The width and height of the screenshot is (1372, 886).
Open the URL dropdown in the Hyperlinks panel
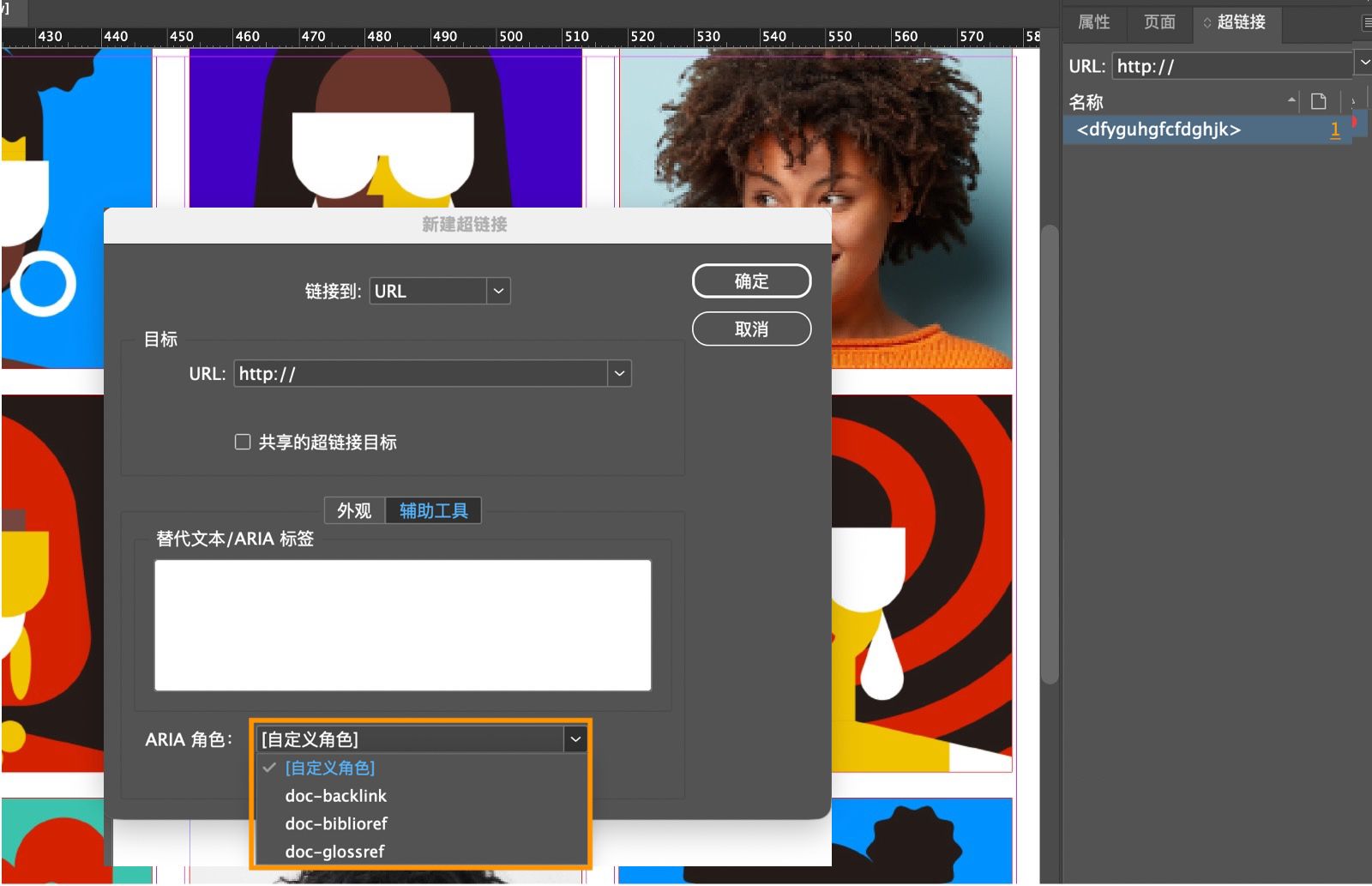(1363, 62)
